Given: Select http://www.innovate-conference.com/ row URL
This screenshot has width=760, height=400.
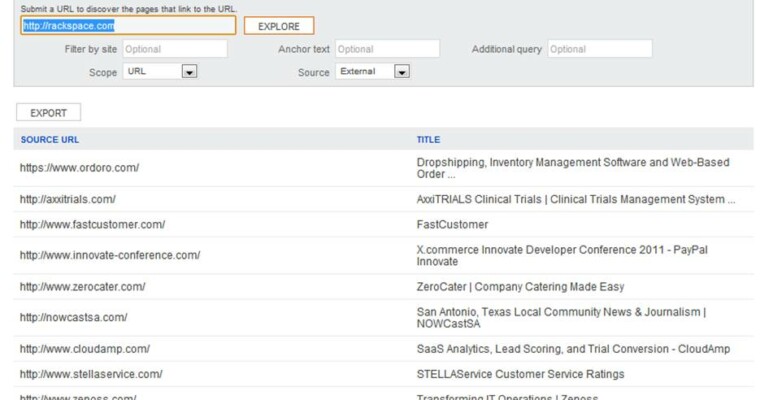Looking at the screenshot, I should 110,255.
